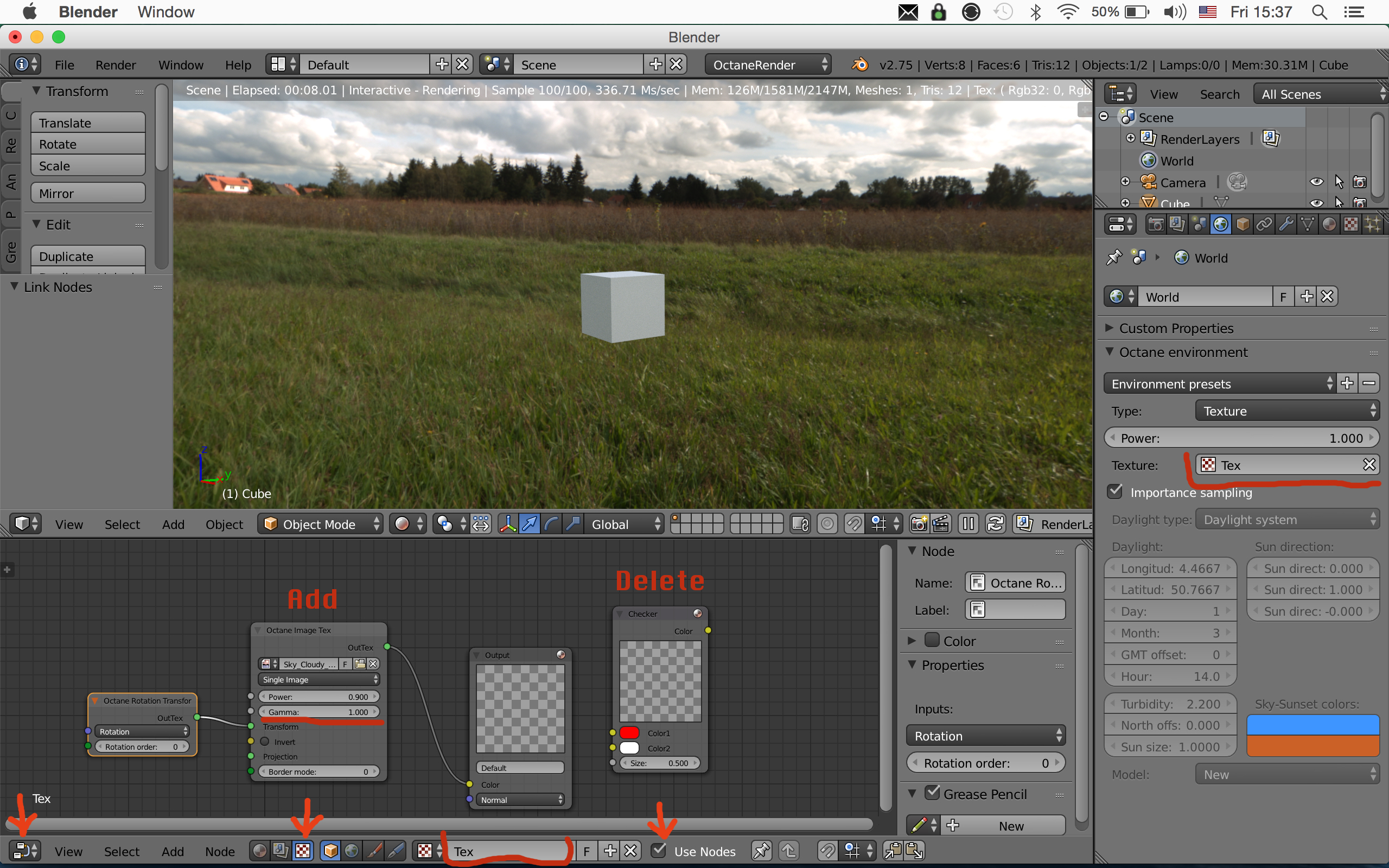Click the Duplicate button
Screen dimensions: 1389x868
tap(88, 256)
